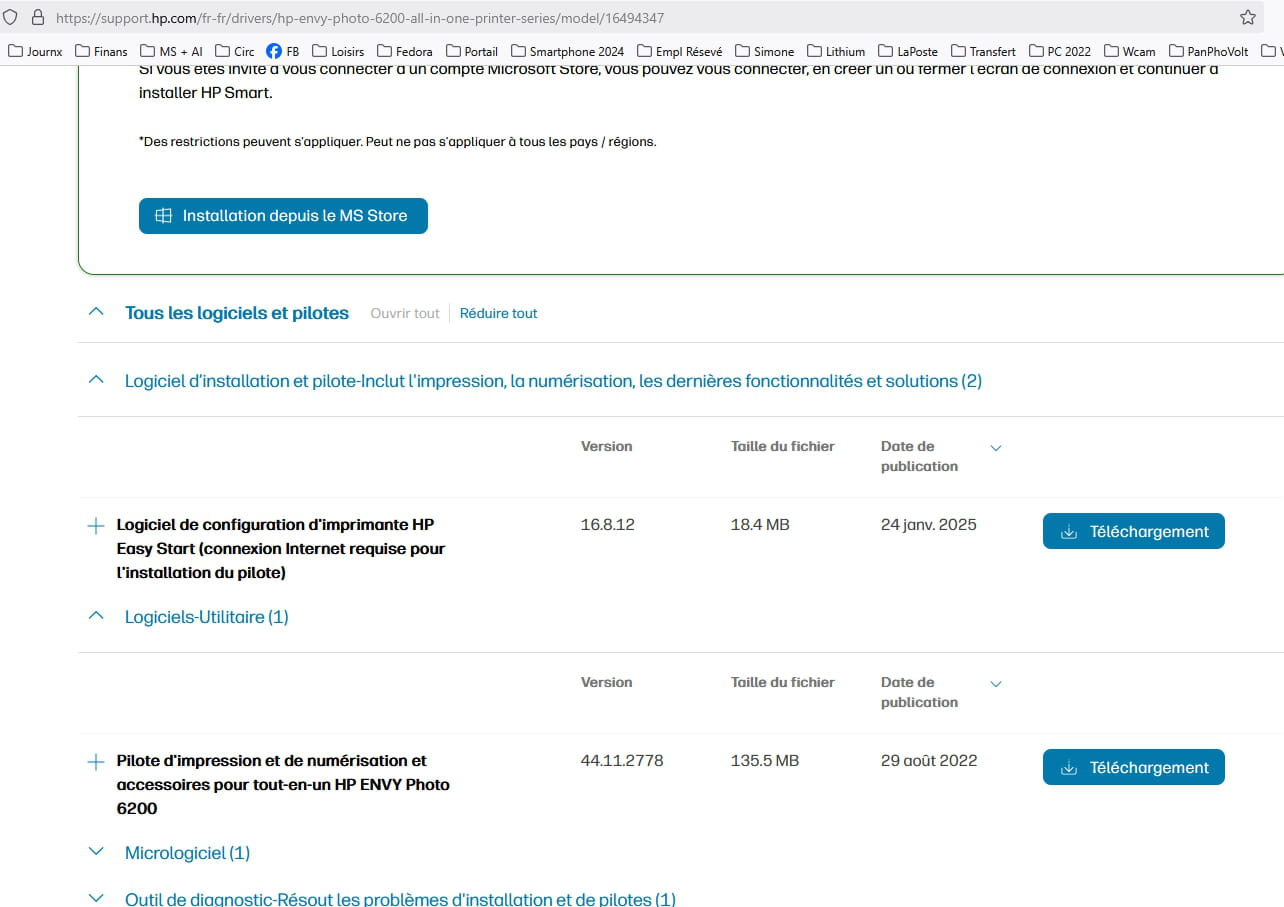Click the Micrologiciel (1) heading

pos(187,853)
